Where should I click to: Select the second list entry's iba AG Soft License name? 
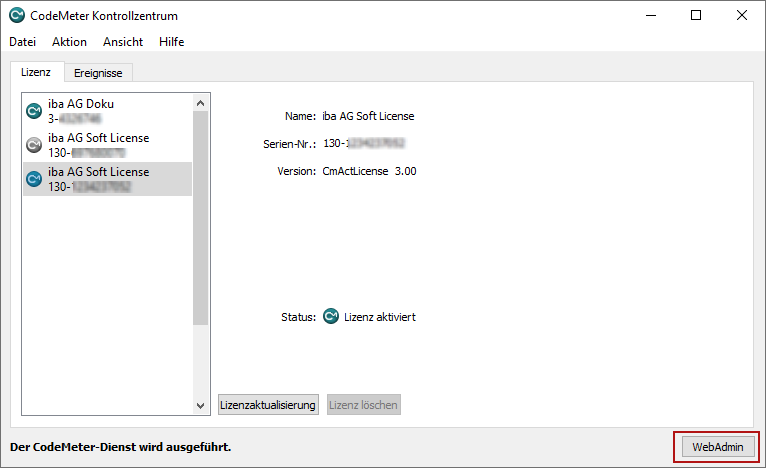[x=99, y=138]
